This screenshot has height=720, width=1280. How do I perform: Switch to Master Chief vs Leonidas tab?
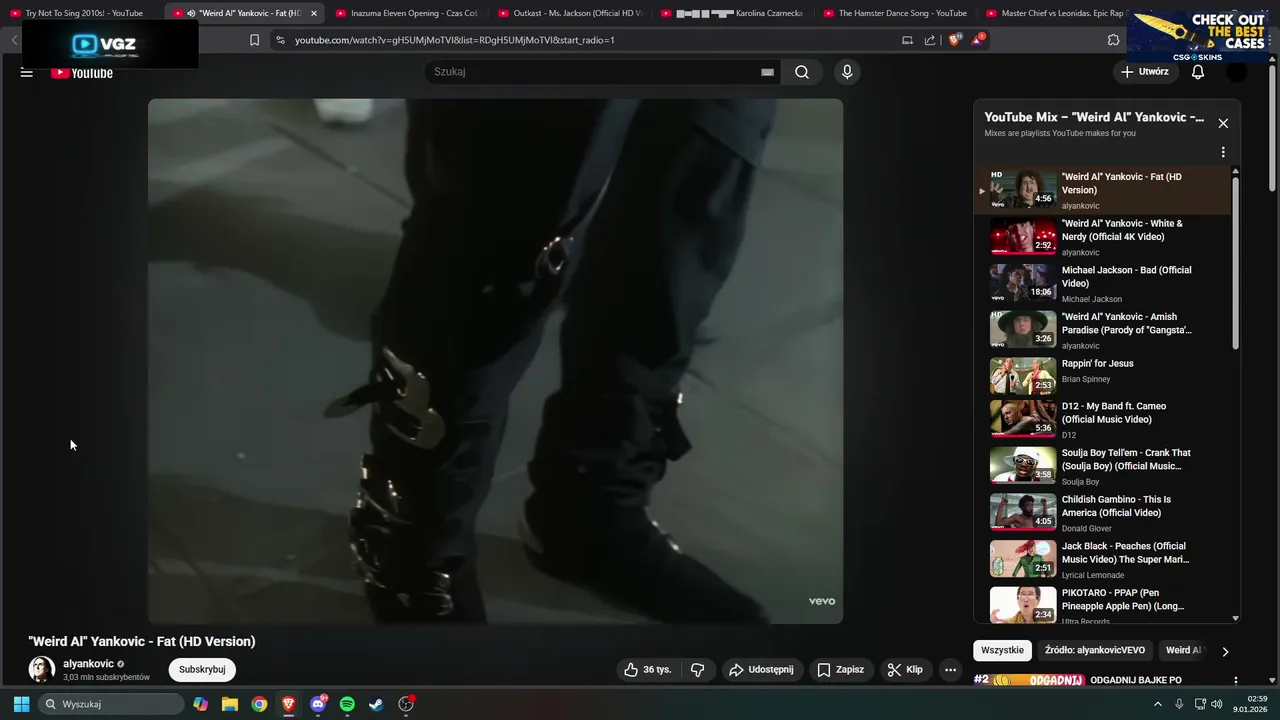tap(1055, 13)
